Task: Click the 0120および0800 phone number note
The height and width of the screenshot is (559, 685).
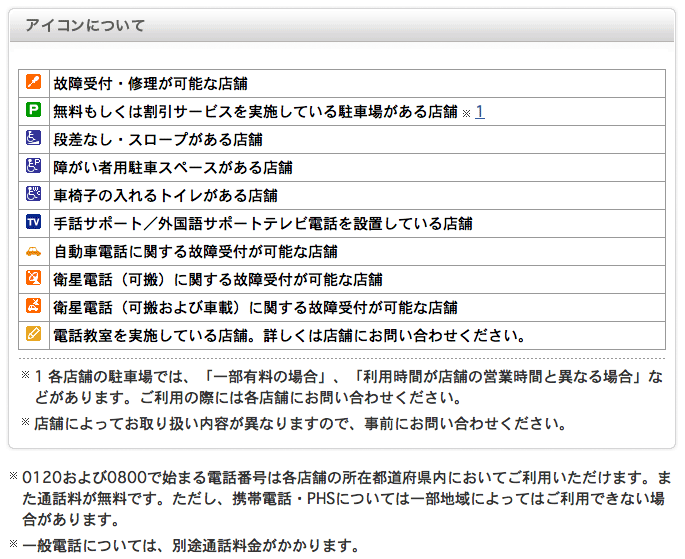Action: (341, 498)
